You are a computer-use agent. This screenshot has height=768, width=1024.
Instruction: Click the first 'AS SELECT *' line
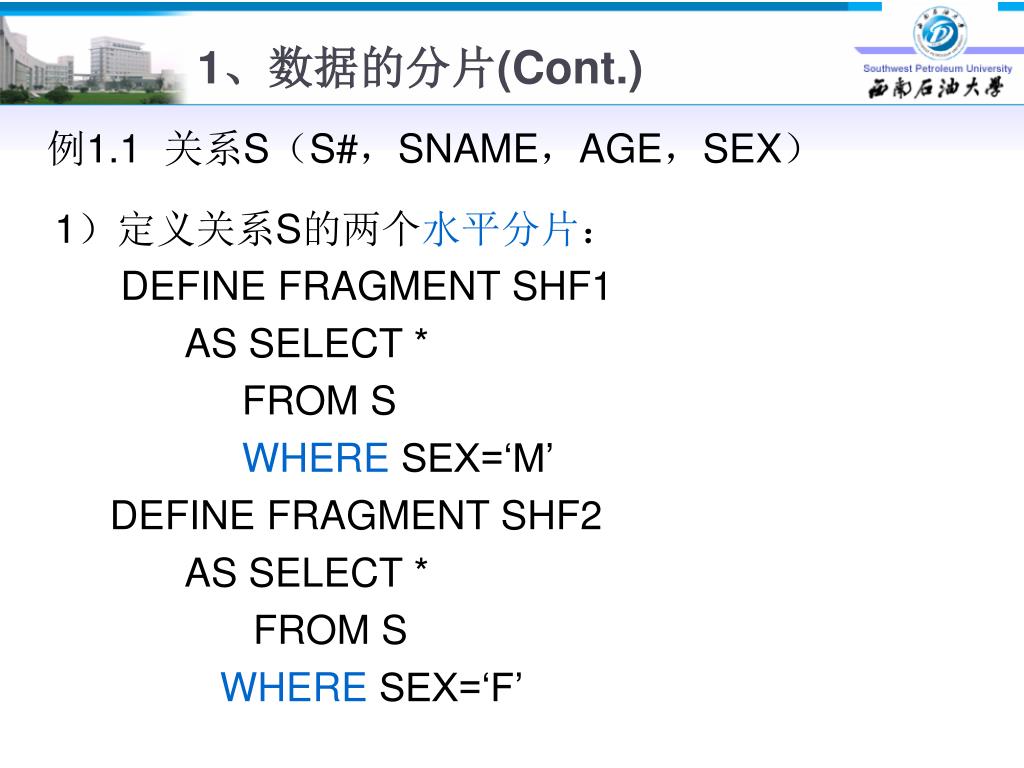tap(306, 343)
